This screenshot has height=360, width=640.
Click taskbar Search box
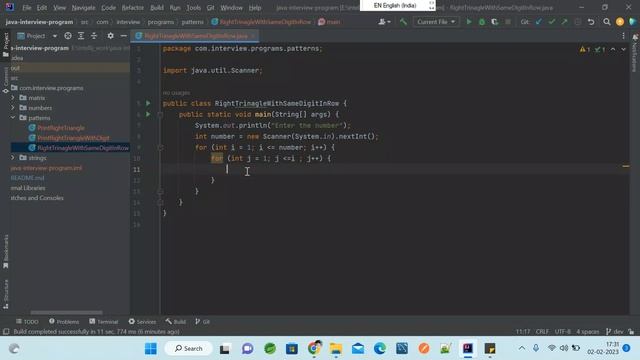[x=189, y=349]
